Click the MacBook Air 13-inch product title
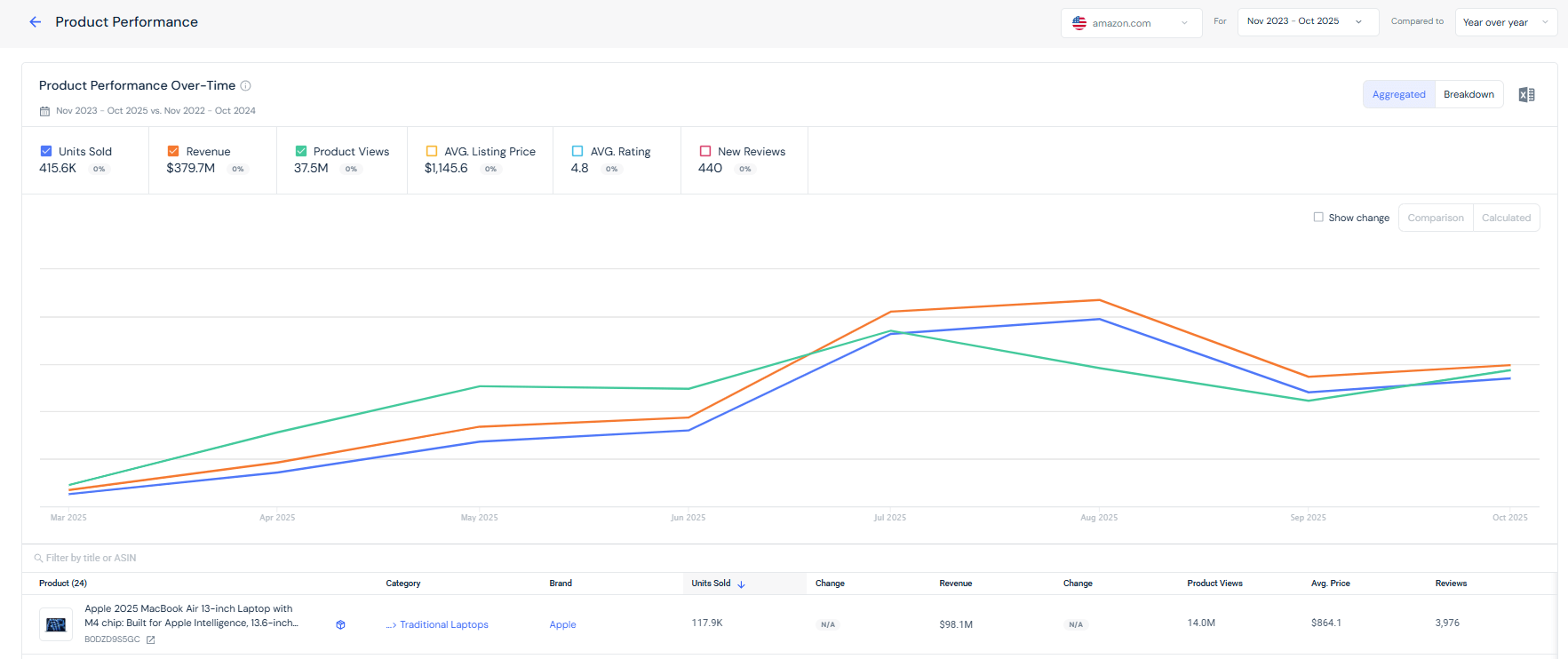Screen dimensions: 1568x659 point(191,616)
